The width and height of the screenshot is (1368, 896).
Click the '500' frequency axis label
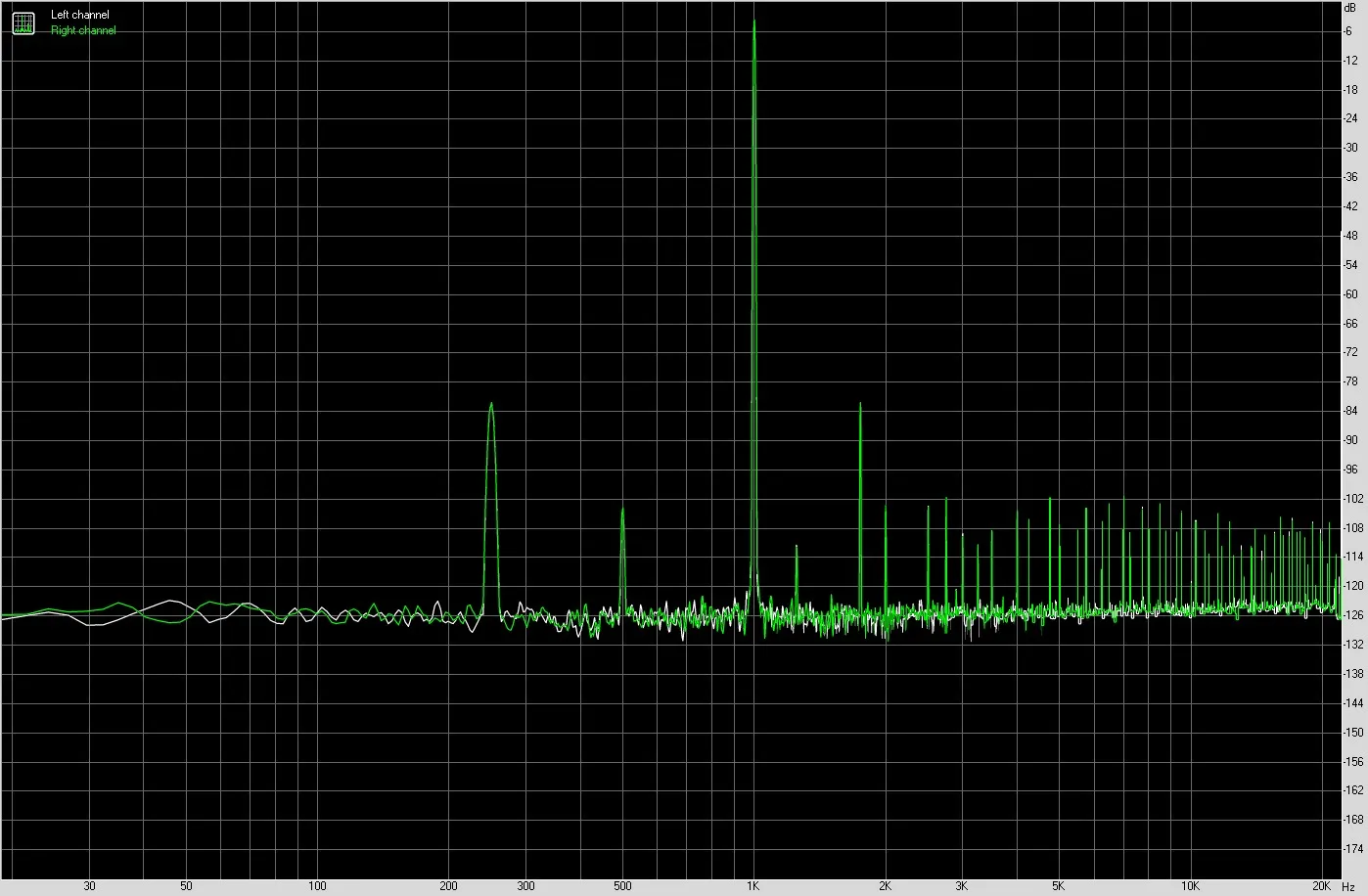(622, 886)
